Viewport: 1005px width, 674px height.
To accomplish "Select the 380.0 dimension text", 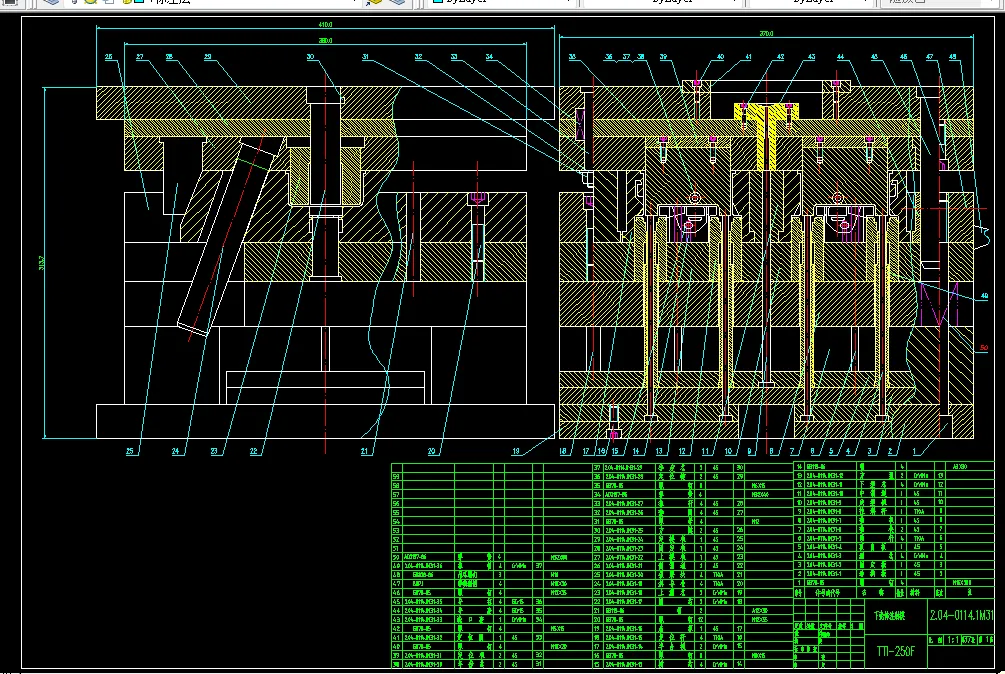I will click(x=325, y=40).
